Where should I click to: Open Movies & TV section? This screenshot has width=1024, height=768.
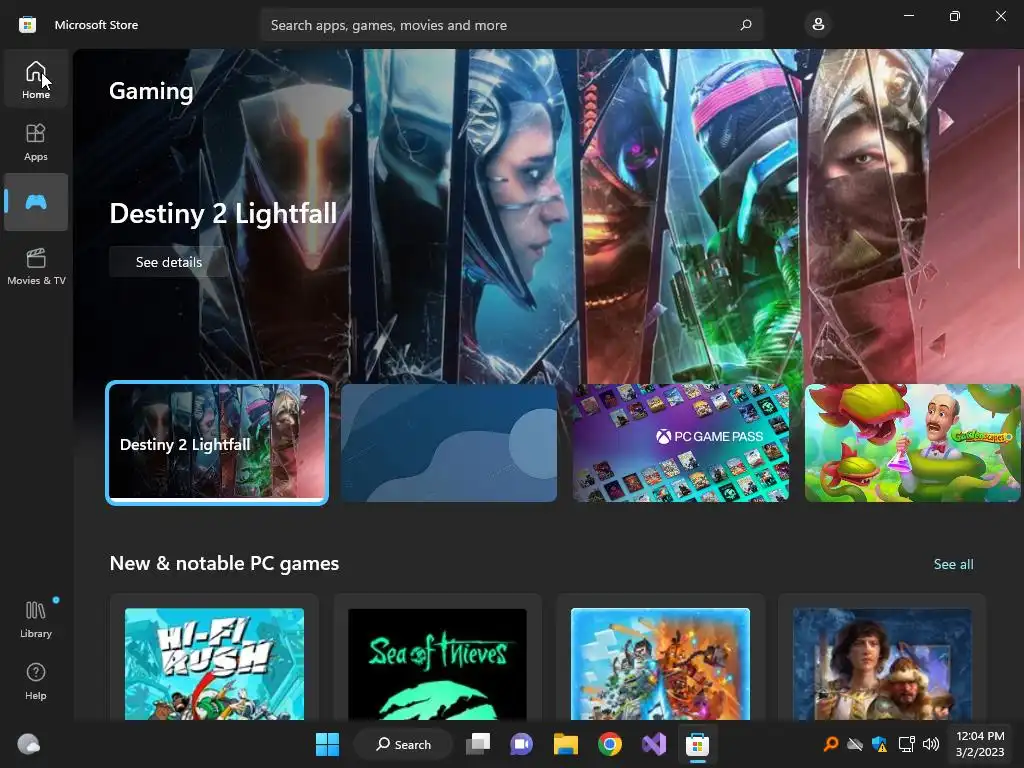coord(36,266)
